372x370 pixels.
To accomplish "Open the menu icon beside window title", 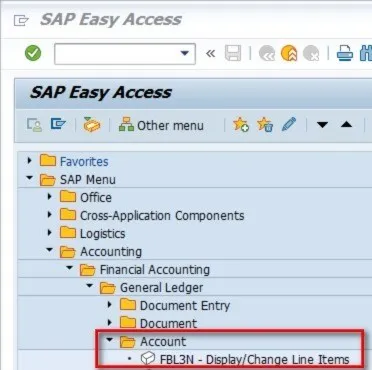I will (21, 20).
